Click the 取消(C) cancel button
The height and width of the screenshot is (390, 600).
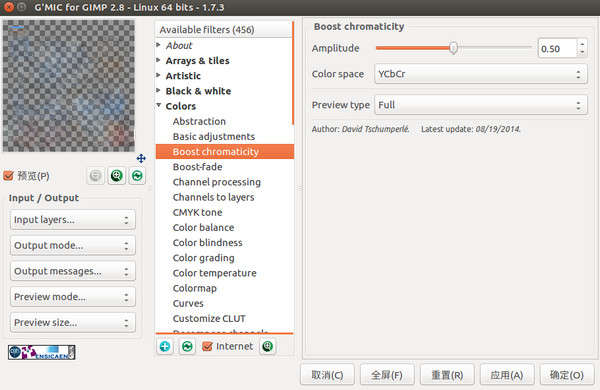click(x=327, y=375)
